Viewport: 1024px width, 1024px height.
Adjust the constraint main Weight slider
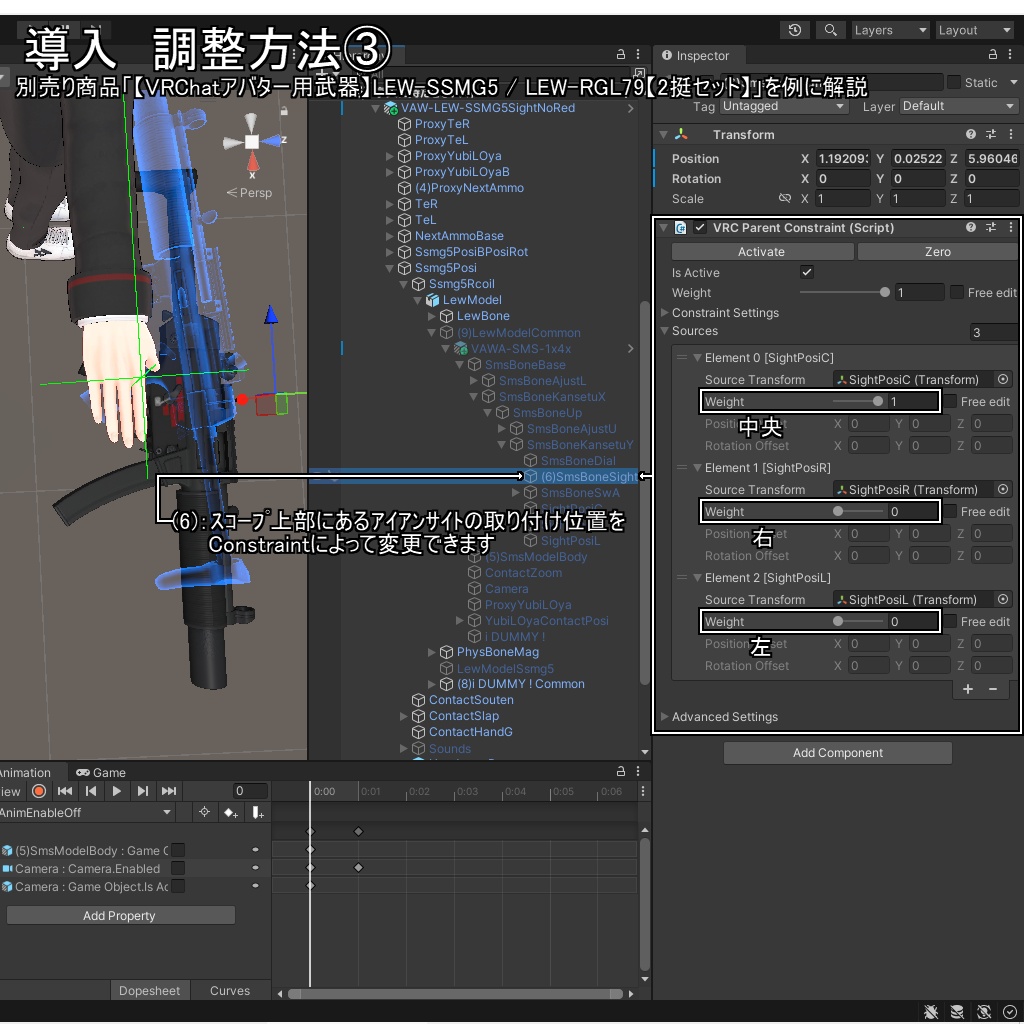point(844,293)
